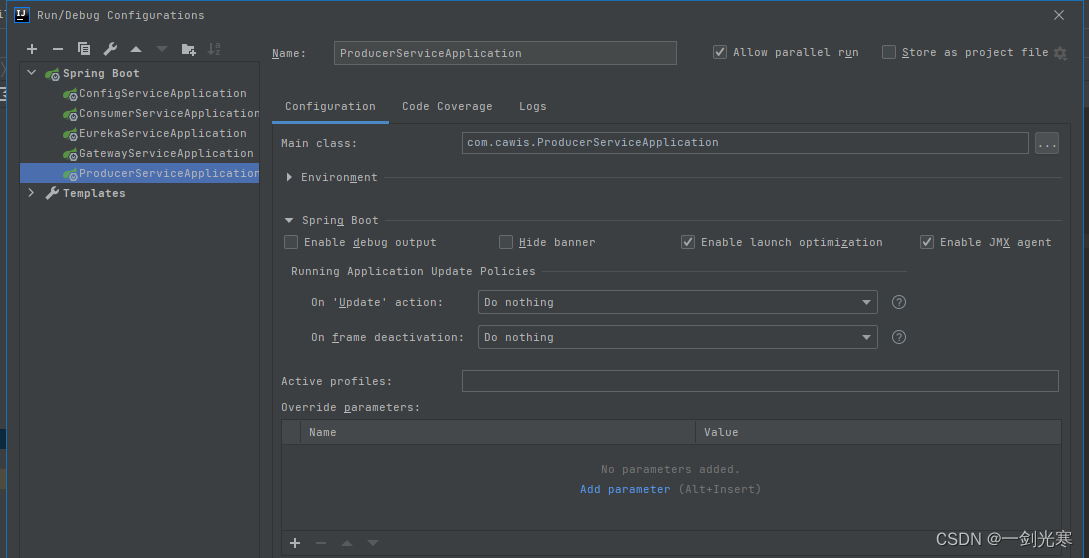Screen dimensions: 1089x558
Task: Collapse Spring Boot tree node
Action: point(31,73)
